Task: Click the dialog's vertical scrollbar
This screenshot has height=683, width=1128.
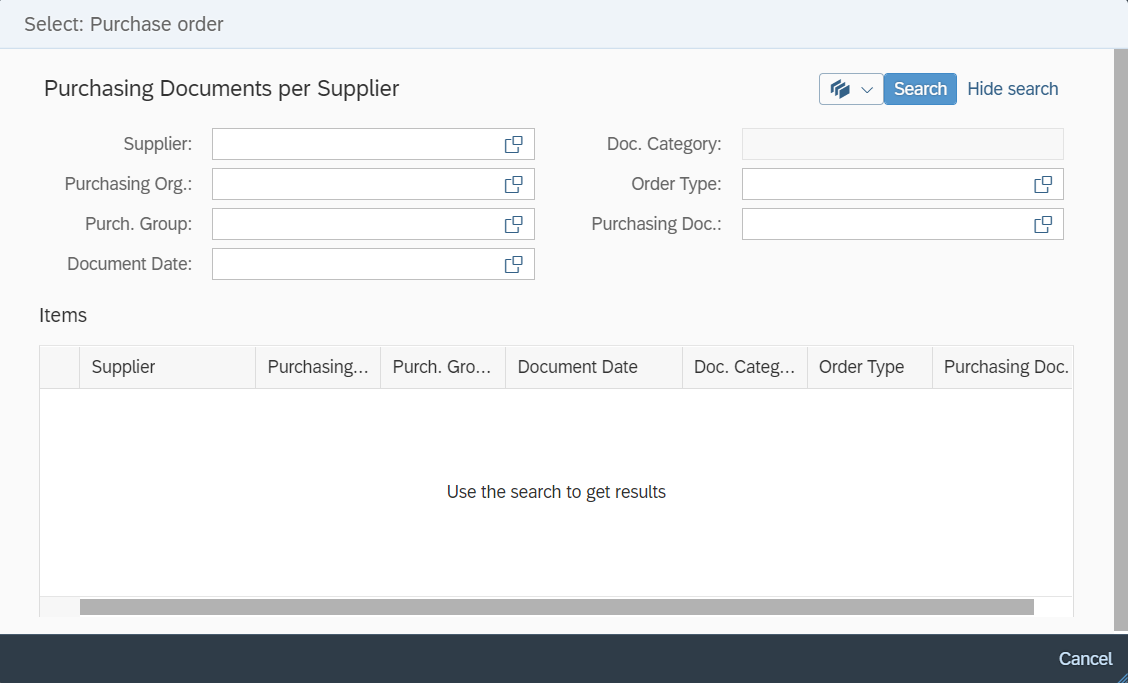Action: pos(1120,340)
